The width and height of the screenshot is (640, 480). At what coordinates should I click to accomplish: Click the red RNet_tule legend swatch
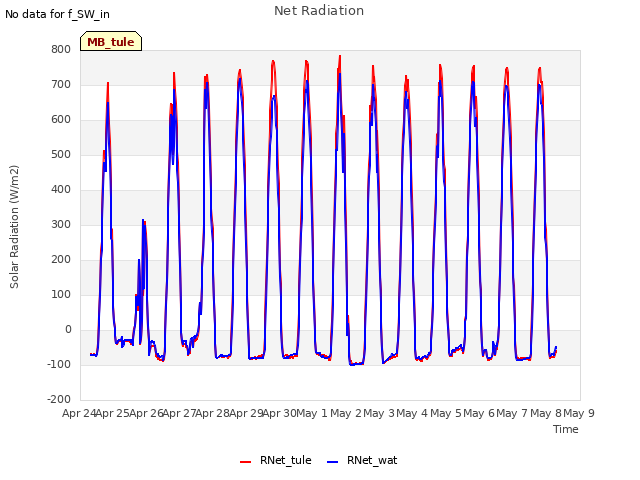(245, 462)
